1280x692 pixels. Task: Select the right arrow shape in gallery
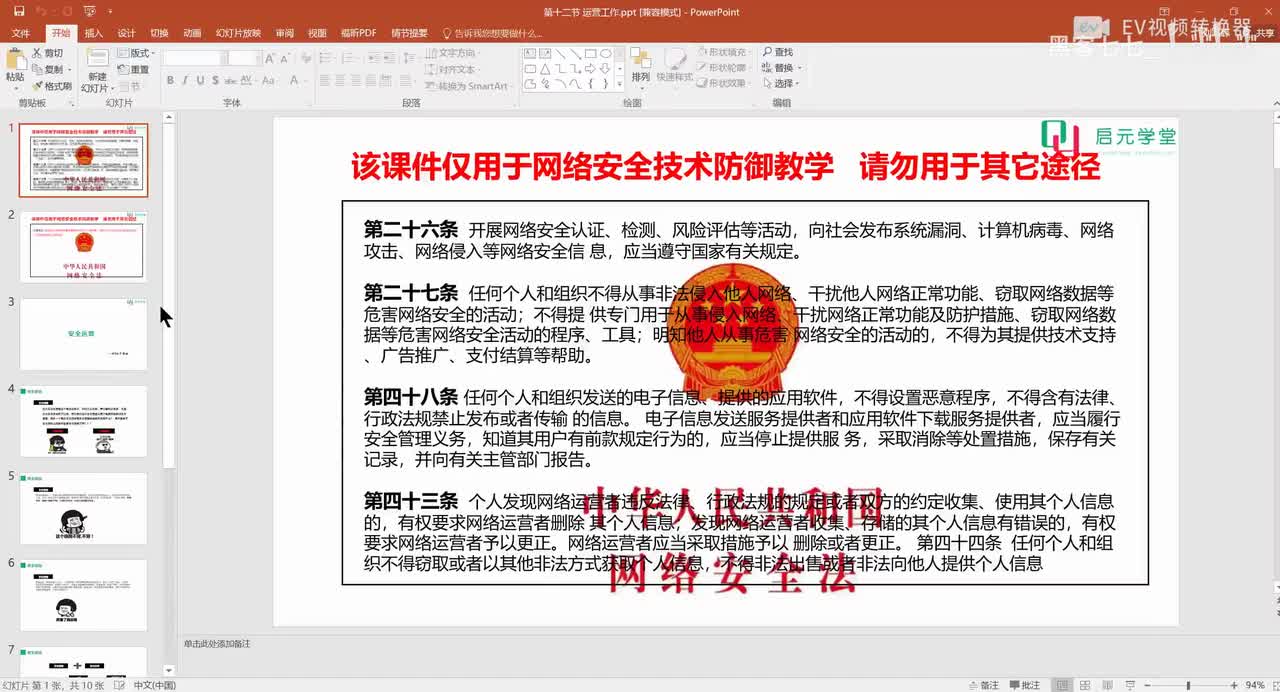pyautogui.click(x=590, y=69)
